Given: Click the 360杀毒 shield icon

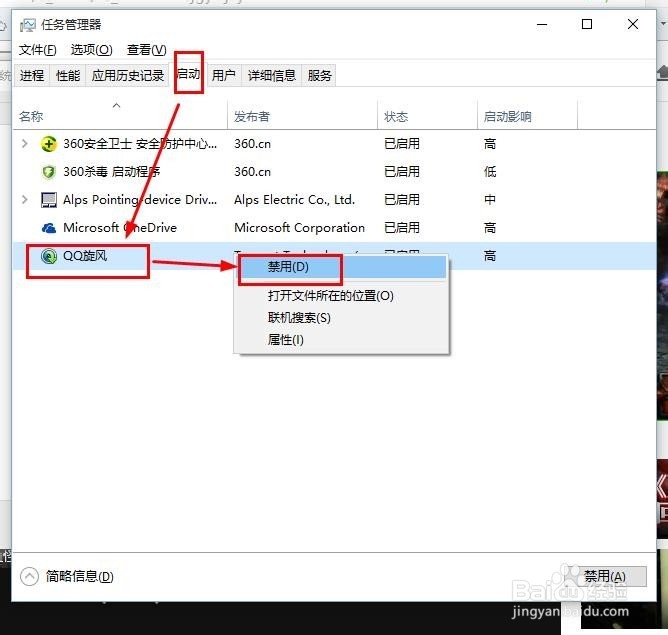Looking at the screenshot, I should pos(49,172).
